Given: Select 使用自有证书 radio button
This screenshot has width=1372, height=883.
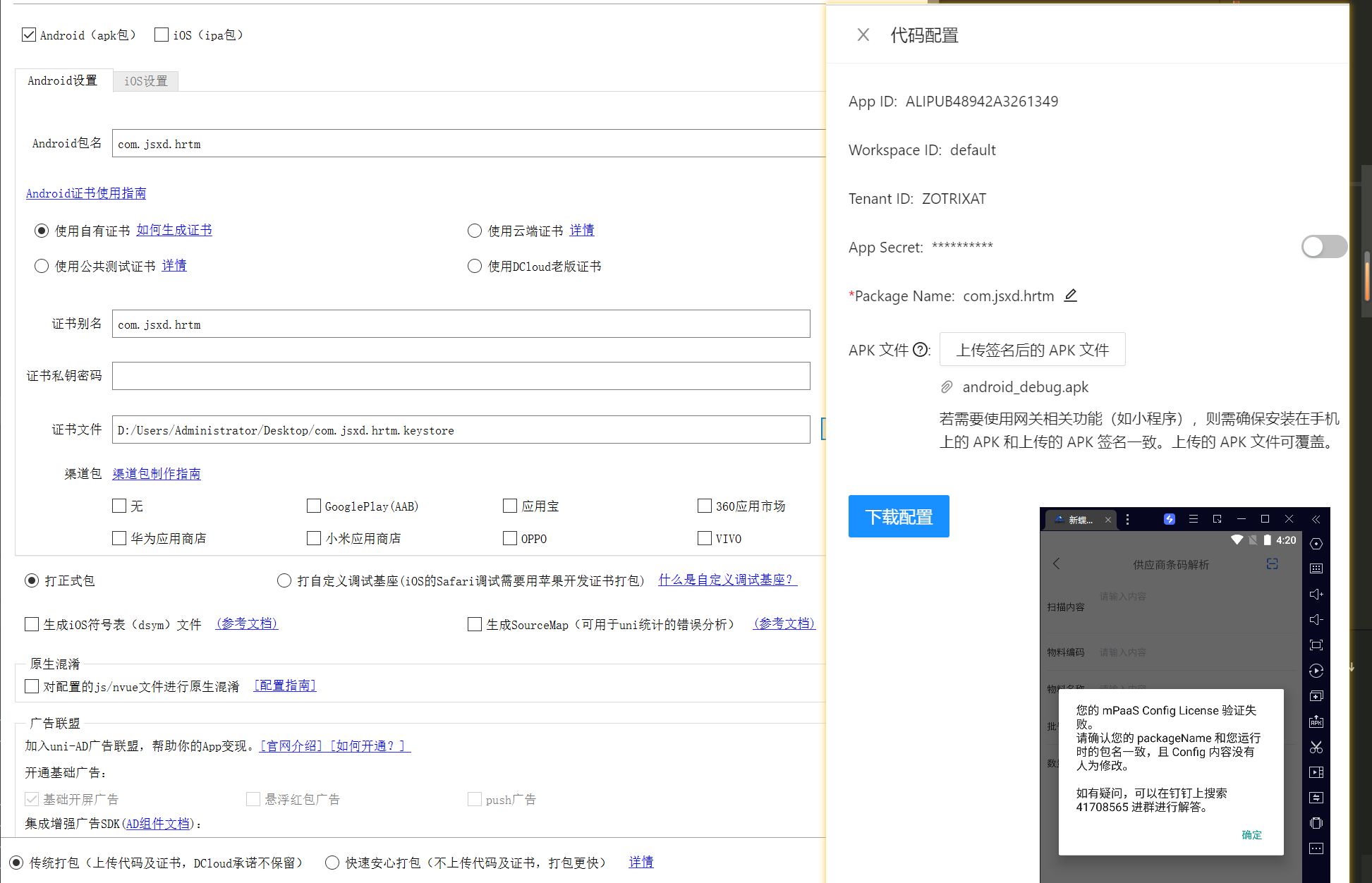Looking at the screenshot, I should coord(42,231).
